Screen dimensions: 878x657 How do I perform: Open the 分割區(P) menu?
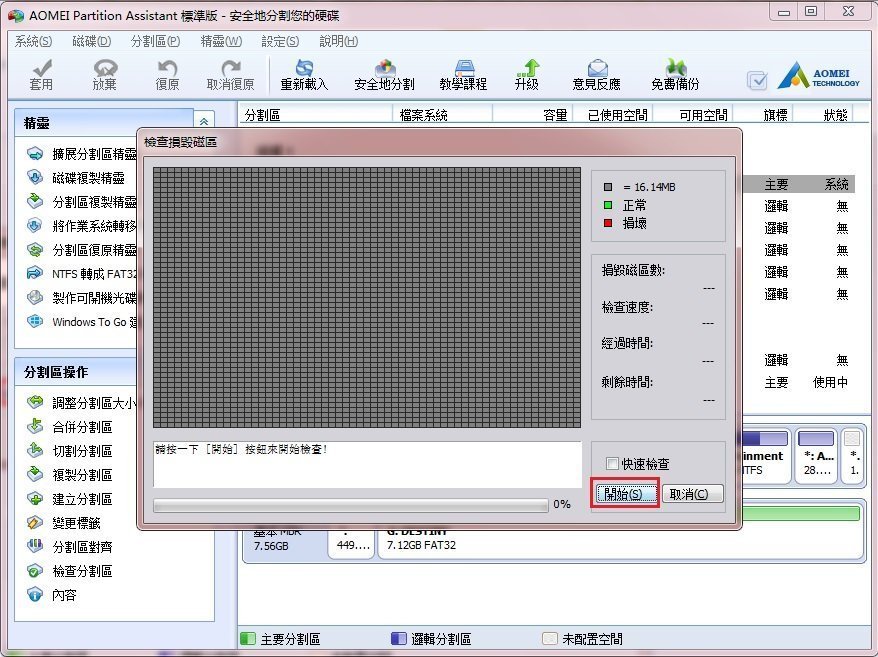(155, 41)
